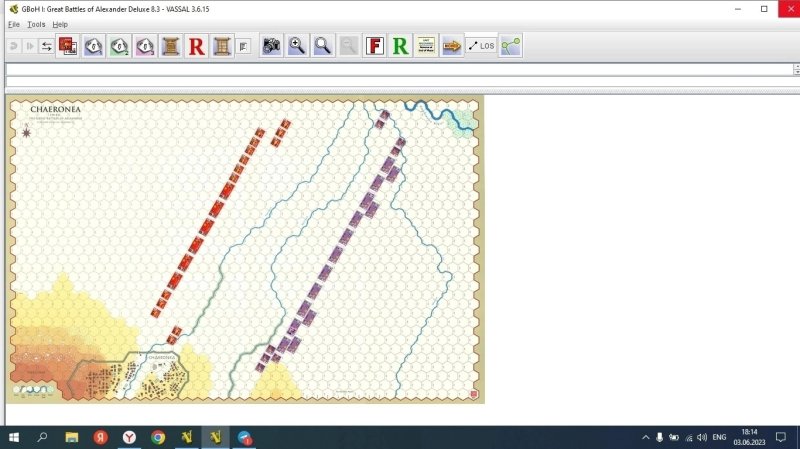Open Telegram from the taskbar
Screen dimensions: 800x449
coord(244,437)
